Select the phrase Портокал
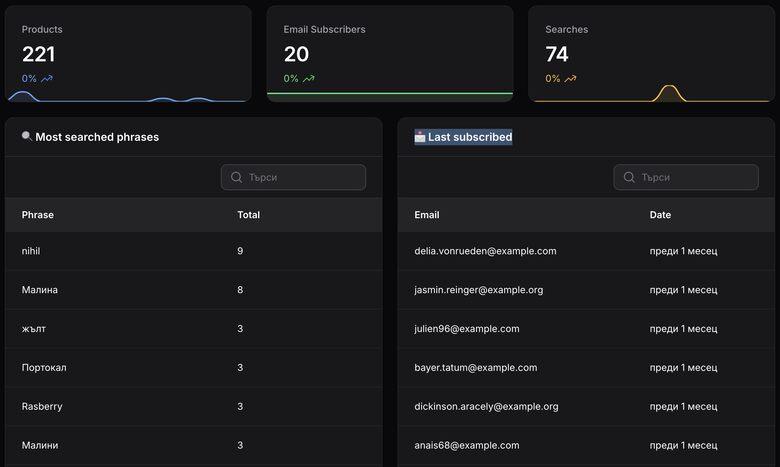This screenshot has height=467, width=780. tap(44, 368)
